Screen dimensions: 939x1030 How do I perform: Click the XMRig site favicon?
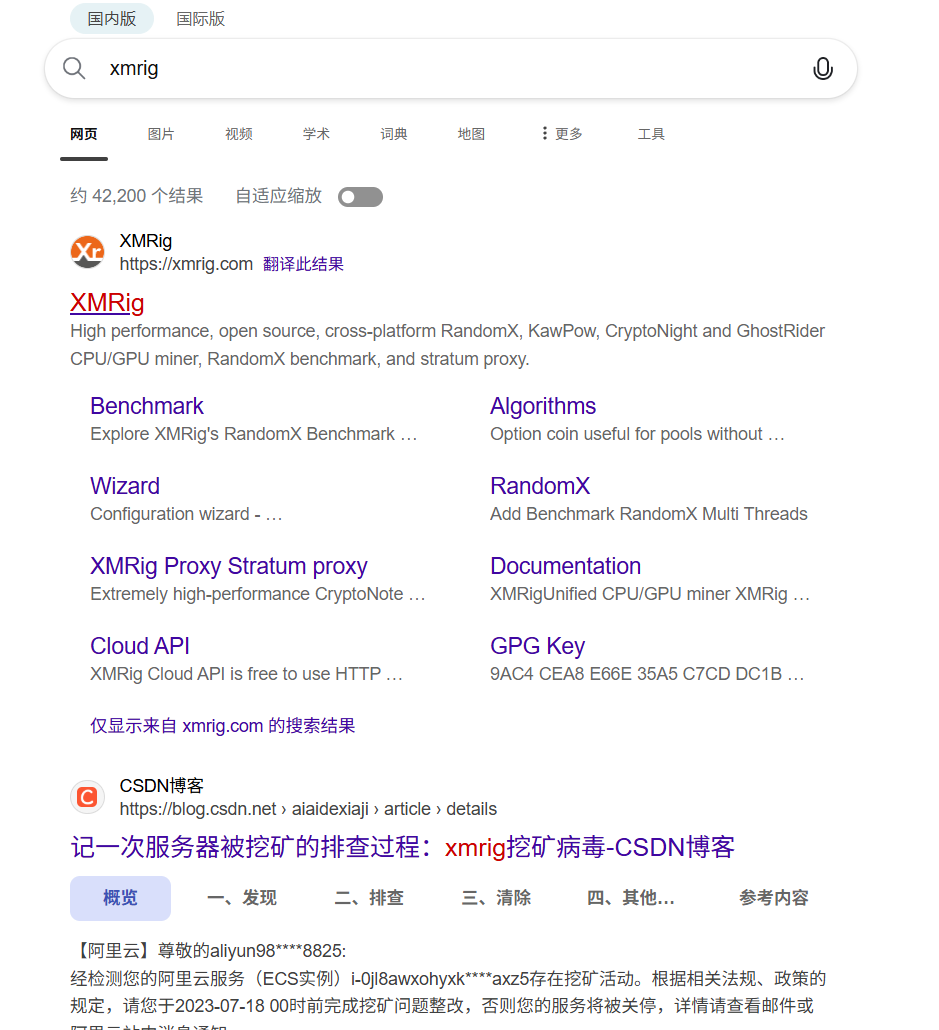coord(87,252)
